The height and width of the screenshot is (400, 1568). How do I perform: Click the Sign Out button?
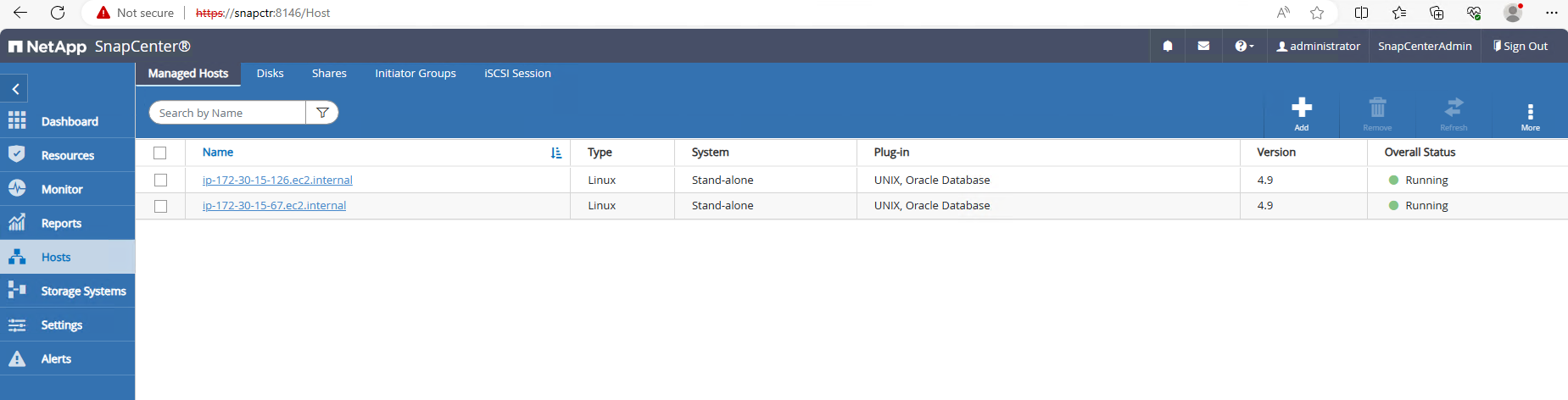pyautogui.click(x=1520, y=46)
